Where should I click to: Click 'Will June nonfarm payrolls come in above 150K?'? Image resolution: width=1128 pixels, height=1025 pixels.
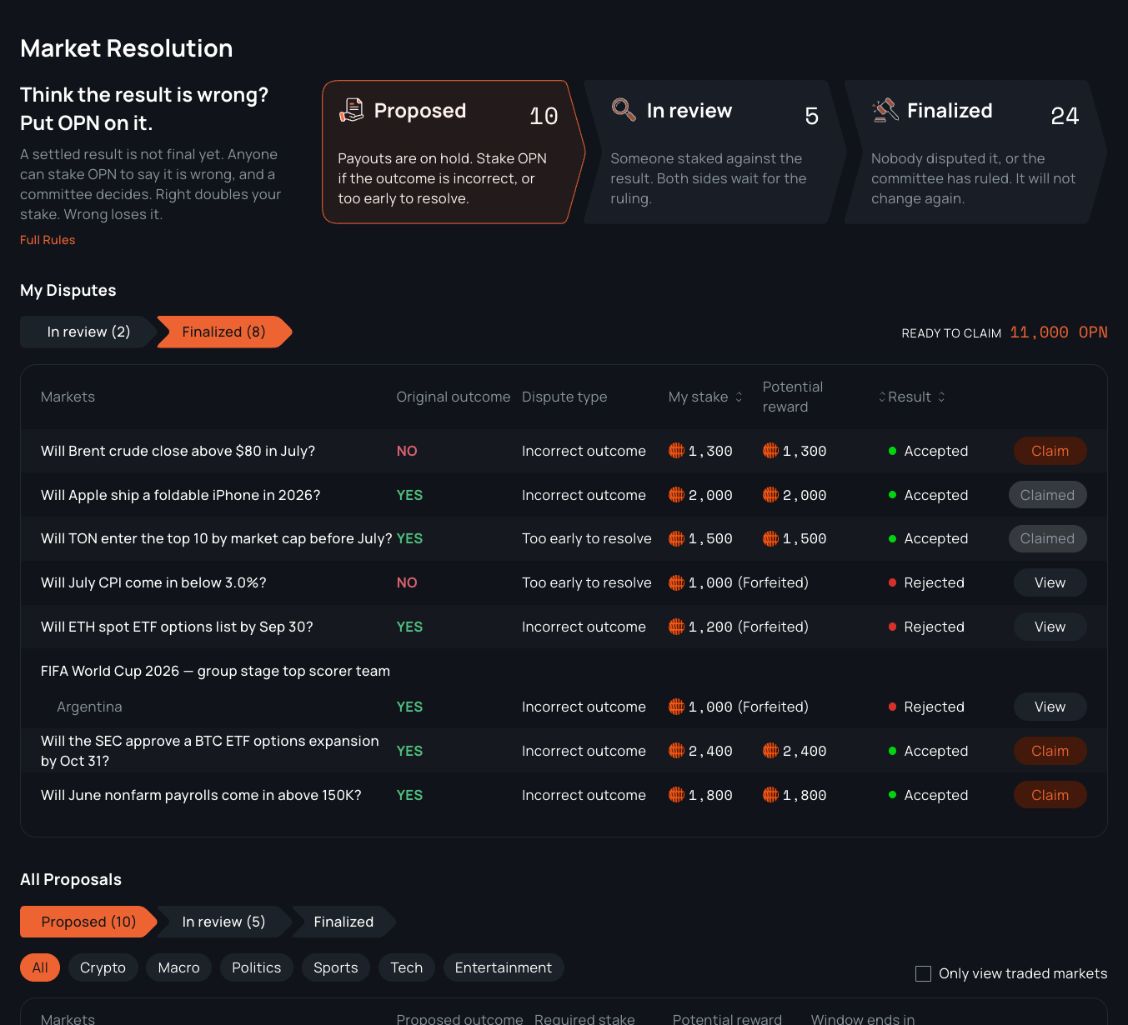[201, 795]
